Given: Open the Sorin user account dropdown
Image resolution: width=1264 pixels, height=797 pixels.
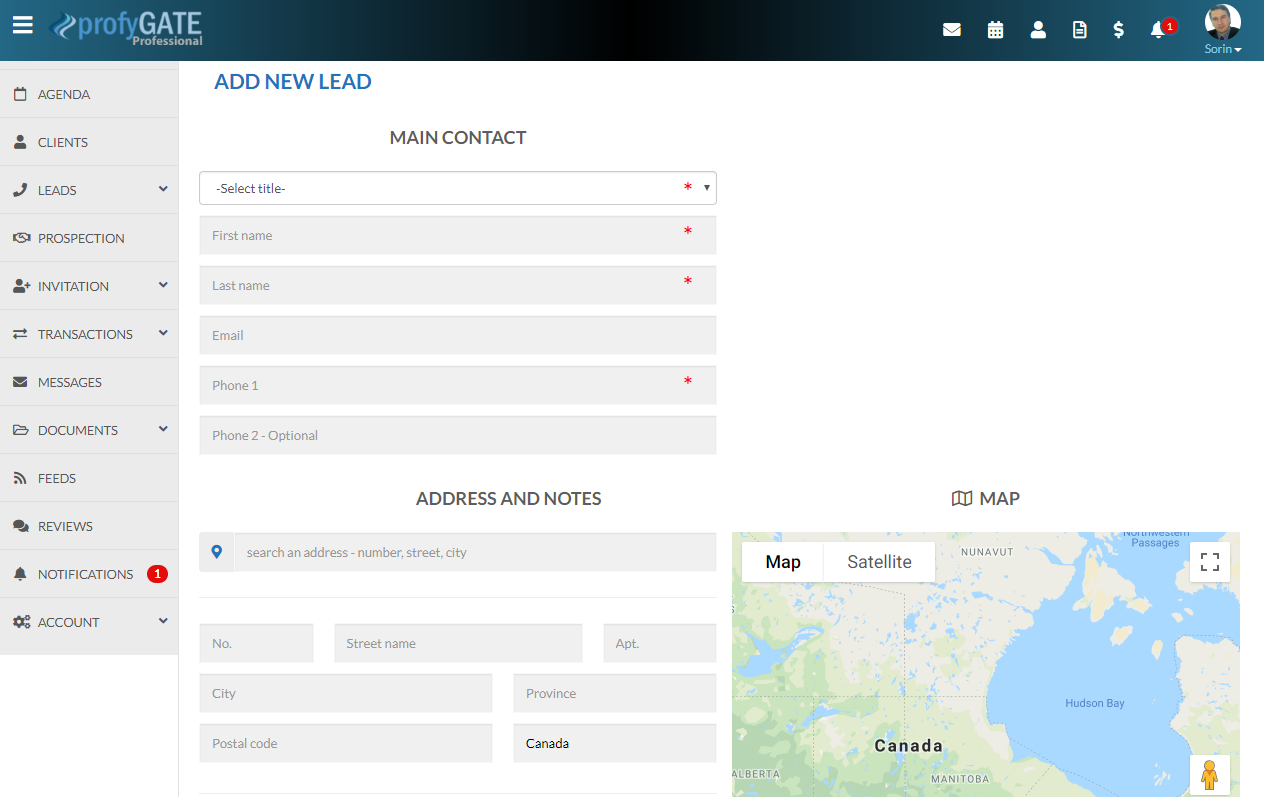Looking at the screenshot, I should pos(1222,49).
